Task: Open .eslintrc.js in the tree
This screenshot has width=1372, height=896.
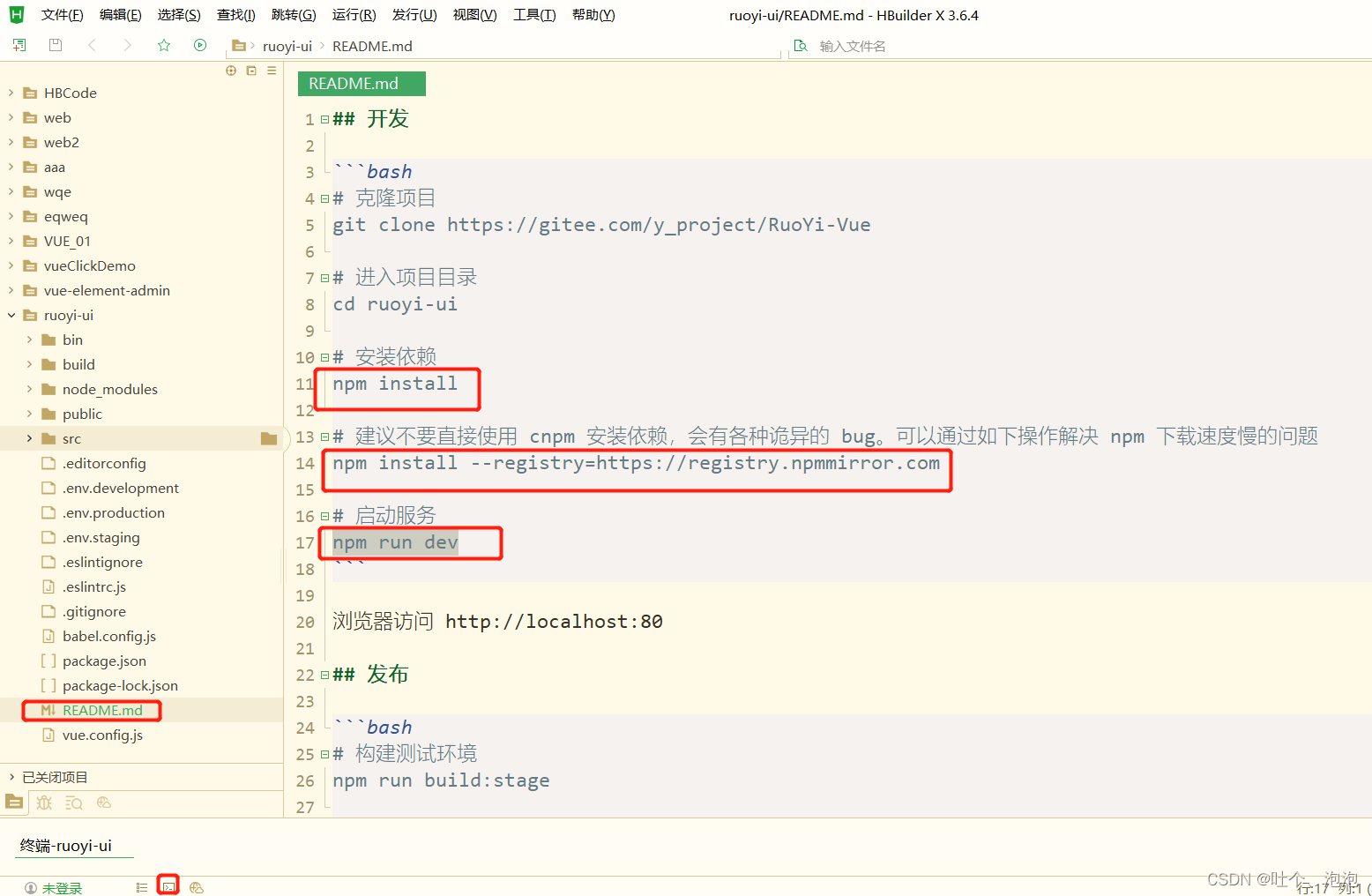Action: pyautogui.click(x=94, y=586)
